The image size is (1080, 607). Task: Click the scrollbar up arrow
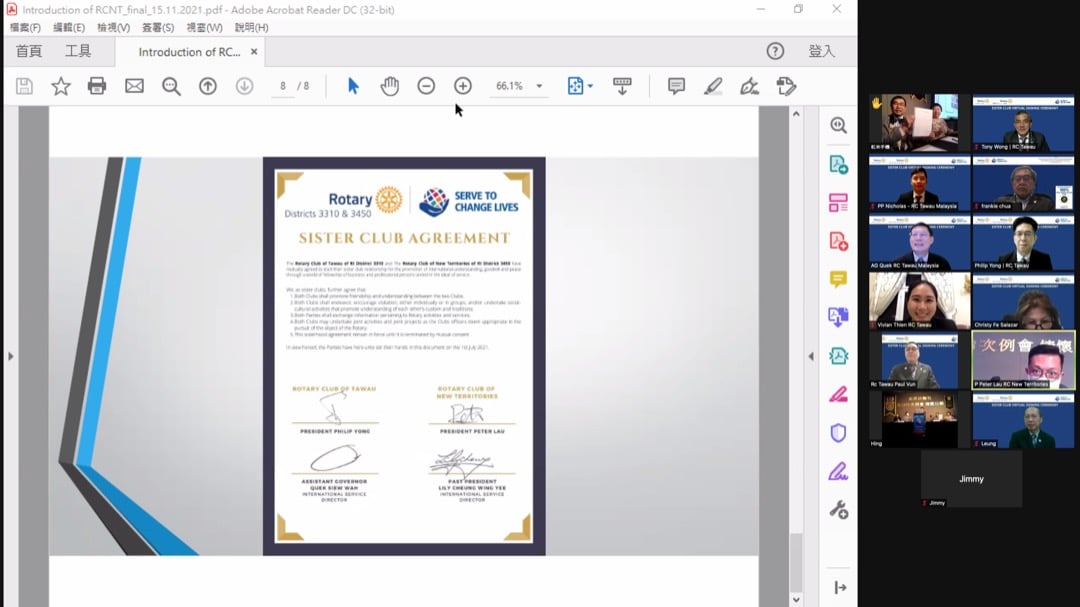796,114
